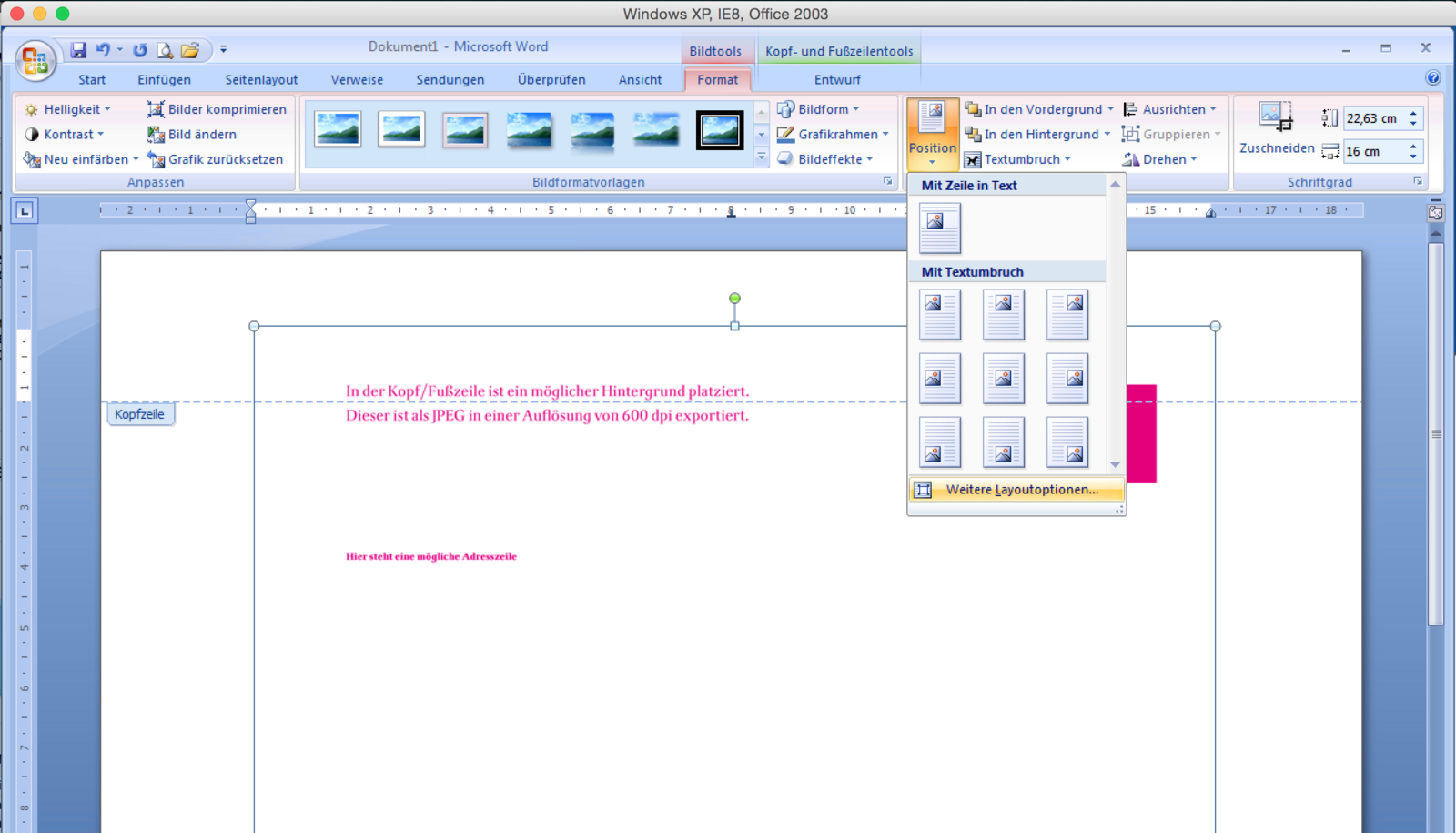Open the Word help icon
This screenshot has height=833, width=1456.
[1432, 78]
